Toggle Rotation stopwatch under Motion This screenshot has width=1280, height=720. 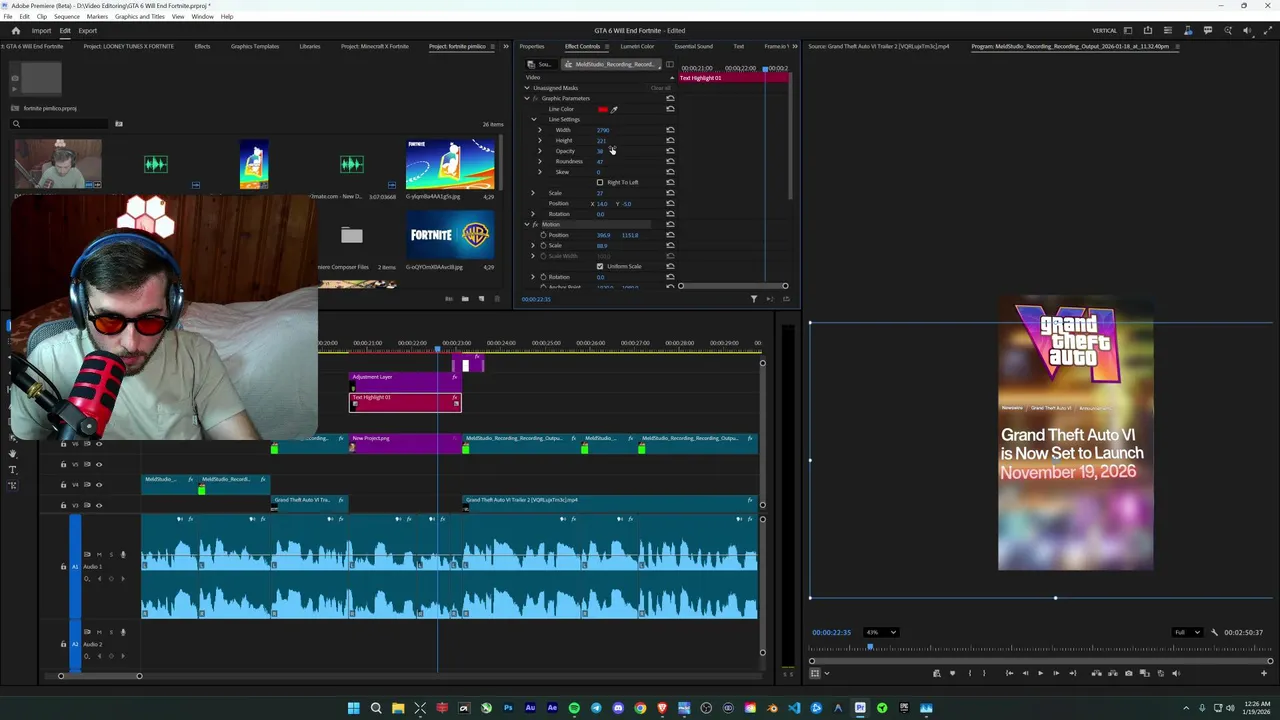click(x=543, y=277)
